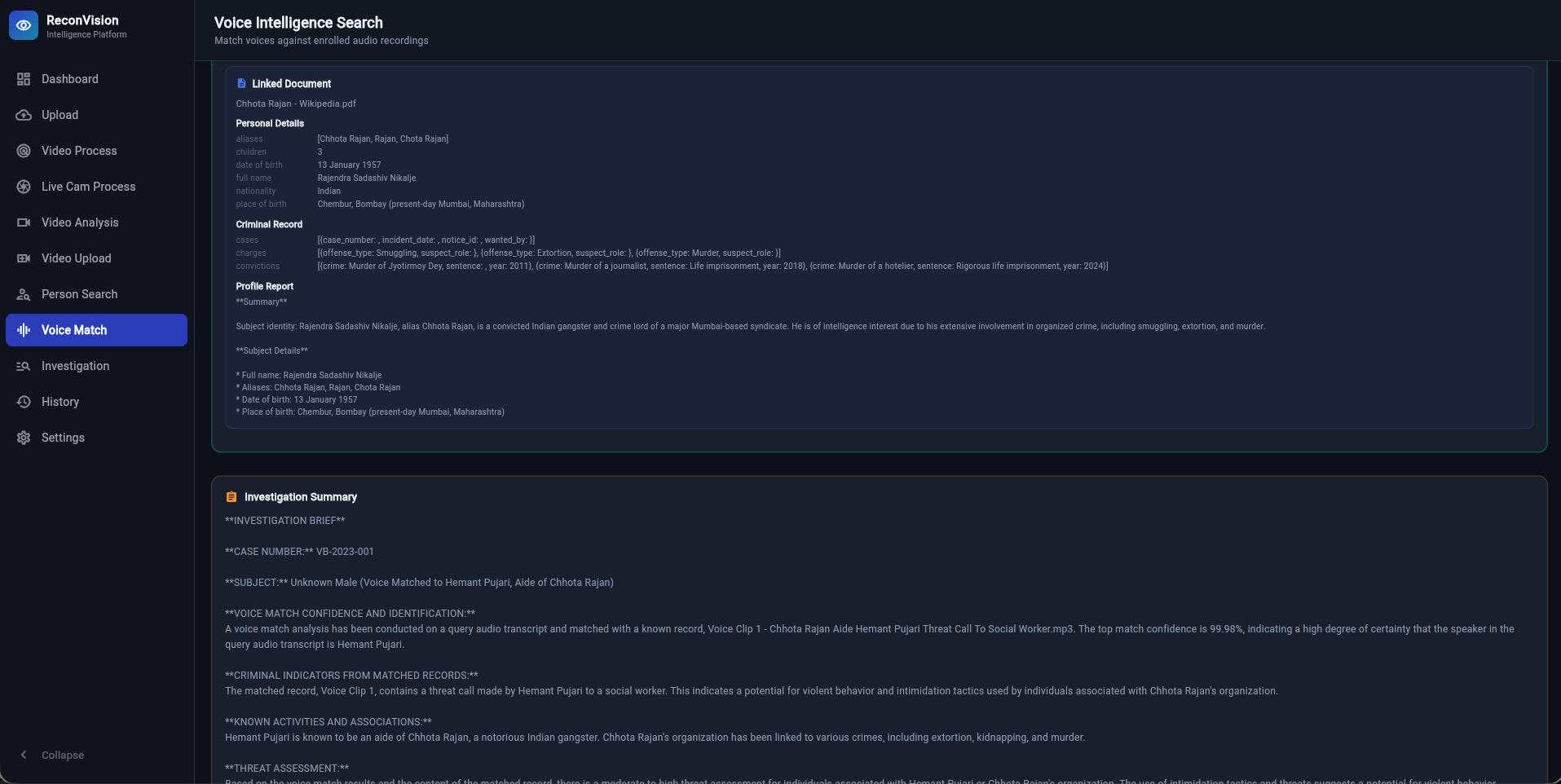Image resolution: width=1561 pixels, height=784 pixels.
Task: Click the Live Cam Process aperture icon
Action: tap(24, 187)
